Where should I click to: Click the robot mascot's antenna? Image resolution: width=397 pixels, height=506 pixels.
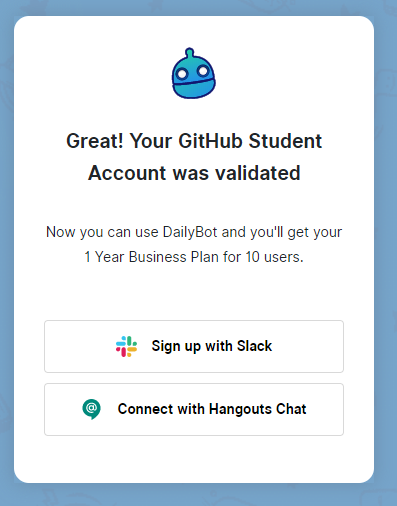(190, 52)
